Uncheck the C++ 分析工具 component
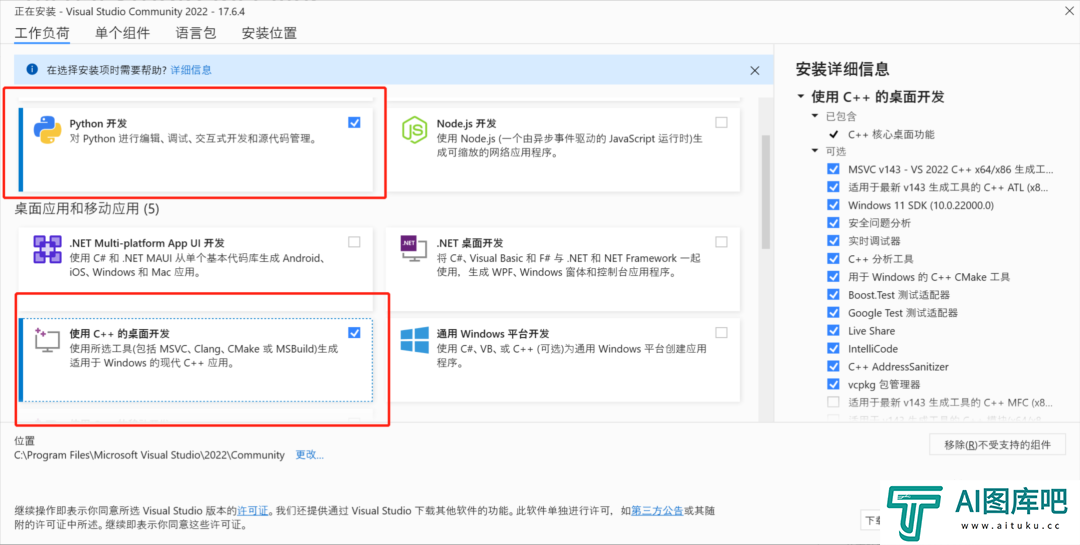Image resolution: width=1080 pixels, height=545 pixels. pos(833,258)
